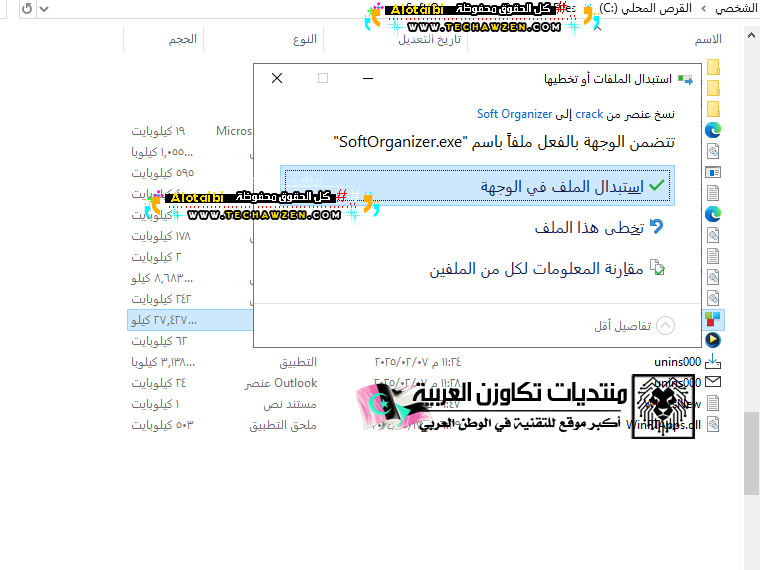This screenshot has height=570, width=760.
Task: Click the ٢٤ كيلوبايت size cell
Action: [158, 383]
